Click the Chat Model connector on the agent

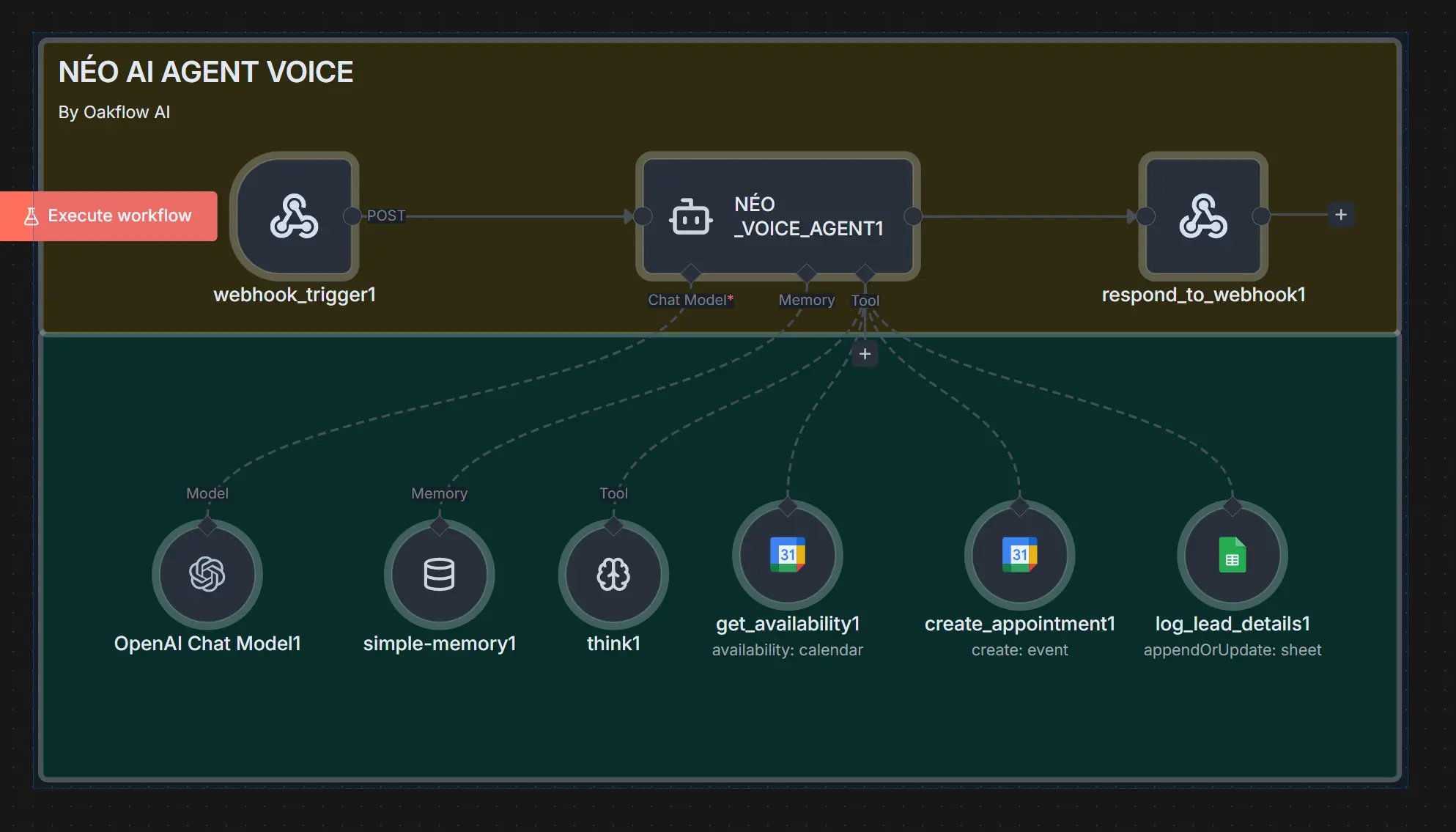[689, 272]
